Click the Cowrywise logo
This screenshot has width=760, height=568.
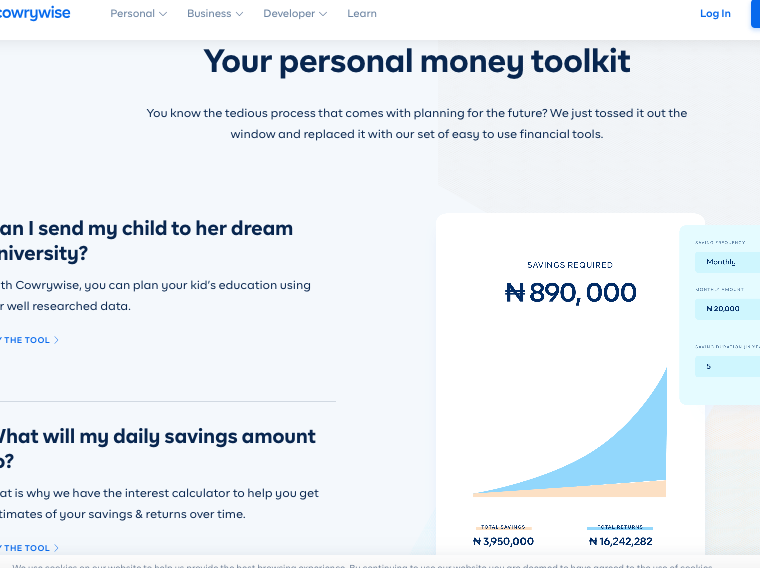pyautogui.click(x=35, y=13)
